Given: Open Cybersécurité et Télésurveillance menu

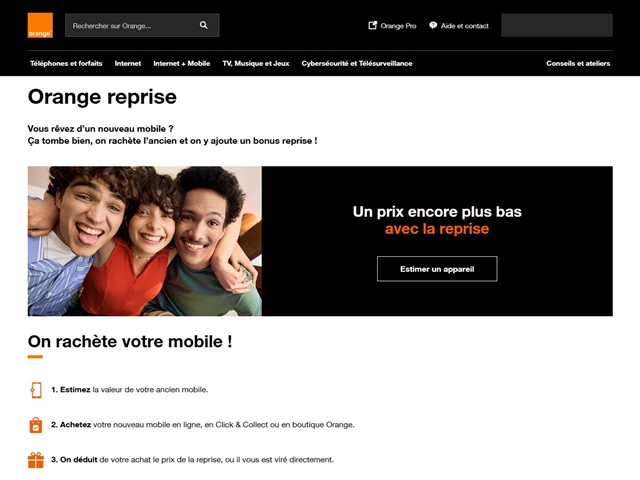Looking at the screenshot, I should pyautogui.click(x=357, y=63).
